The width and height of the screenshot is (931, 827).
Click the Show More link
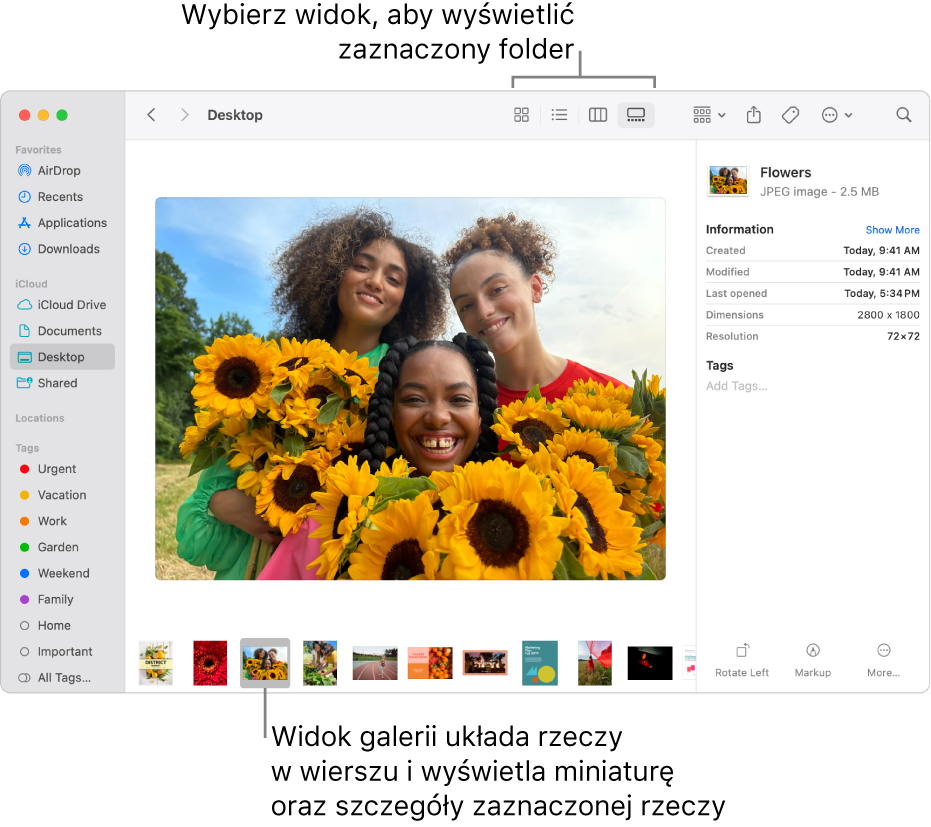[x=892, y=230]
